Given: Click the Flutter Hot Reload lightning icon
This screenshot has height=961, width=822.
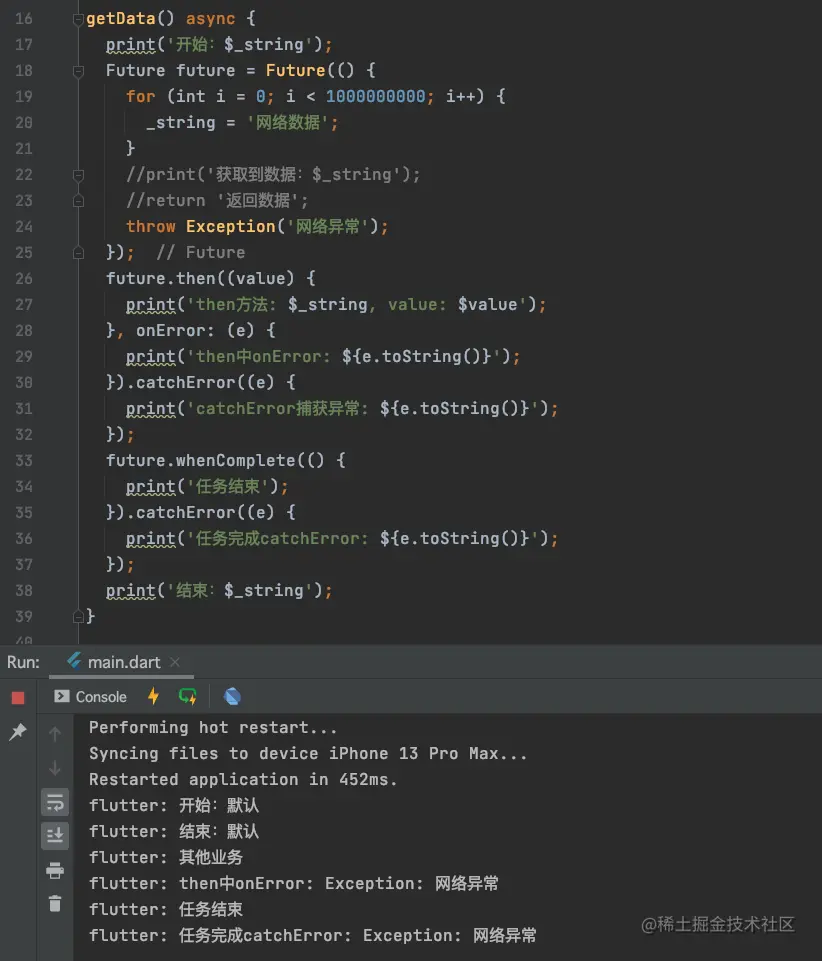Looking at the screenshot, I should coord(153,697).
